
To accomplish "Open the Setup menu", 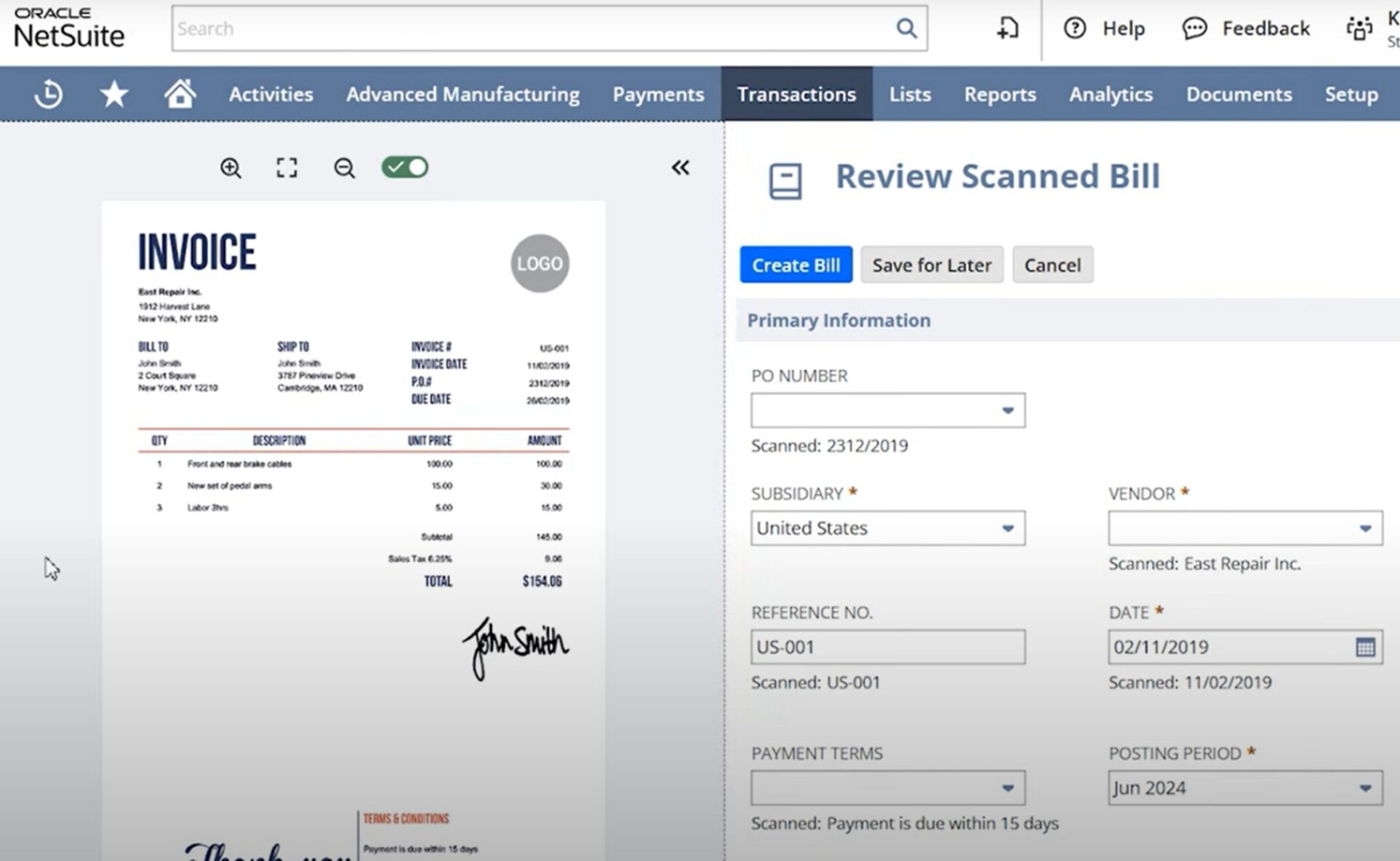I will pos(1351,94).
